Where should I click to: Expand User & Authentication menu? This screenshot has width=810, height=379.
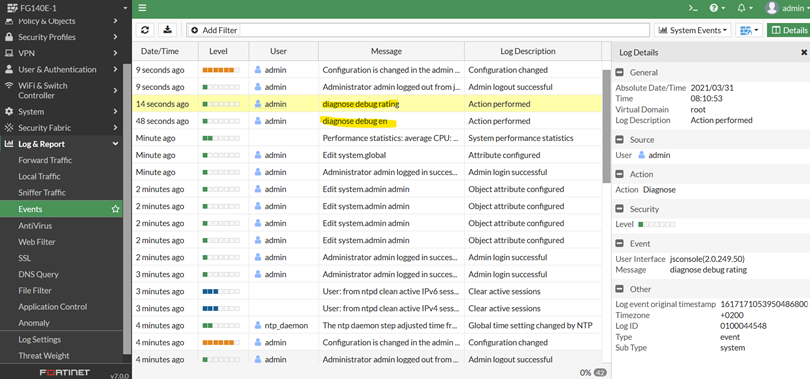click(x=61, y=69)
